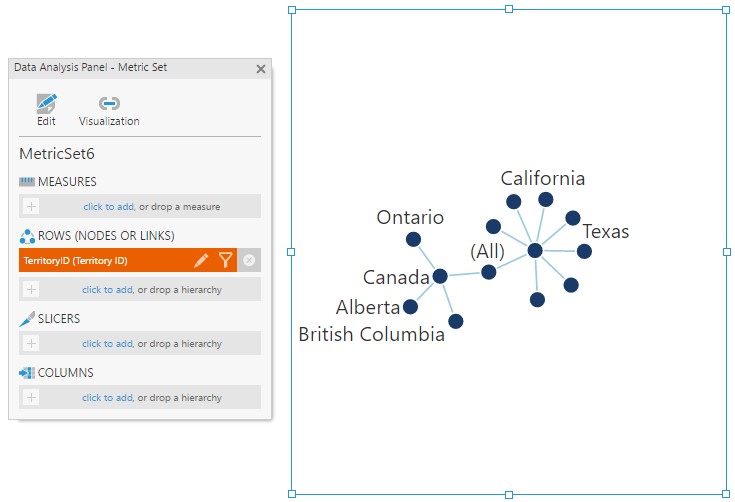Click the plus box in Columns section

[x=31, y=397]
